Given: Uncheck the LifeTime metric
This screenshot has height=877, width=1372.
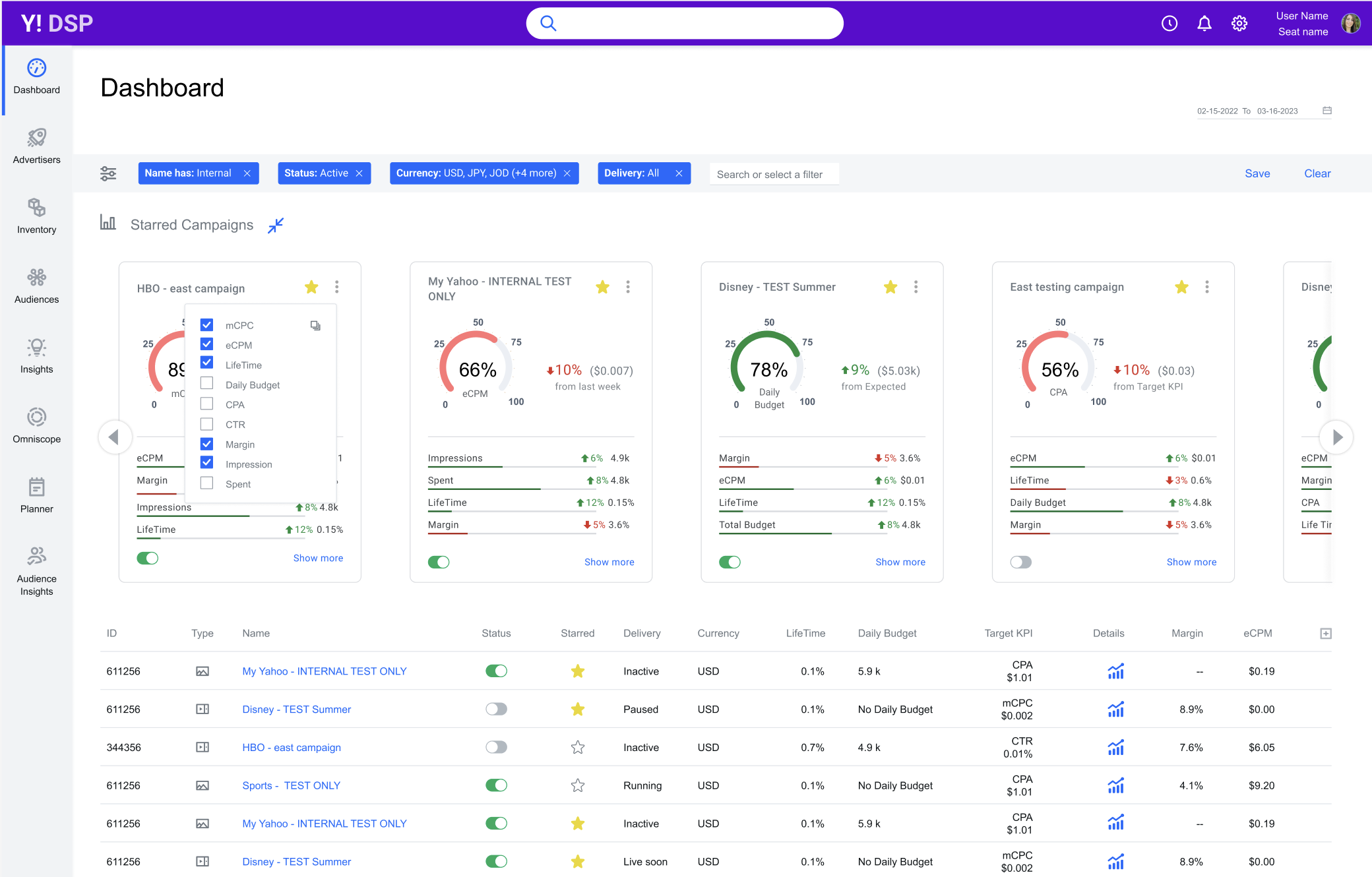Looking at the screenshot, I should point(206,363).
